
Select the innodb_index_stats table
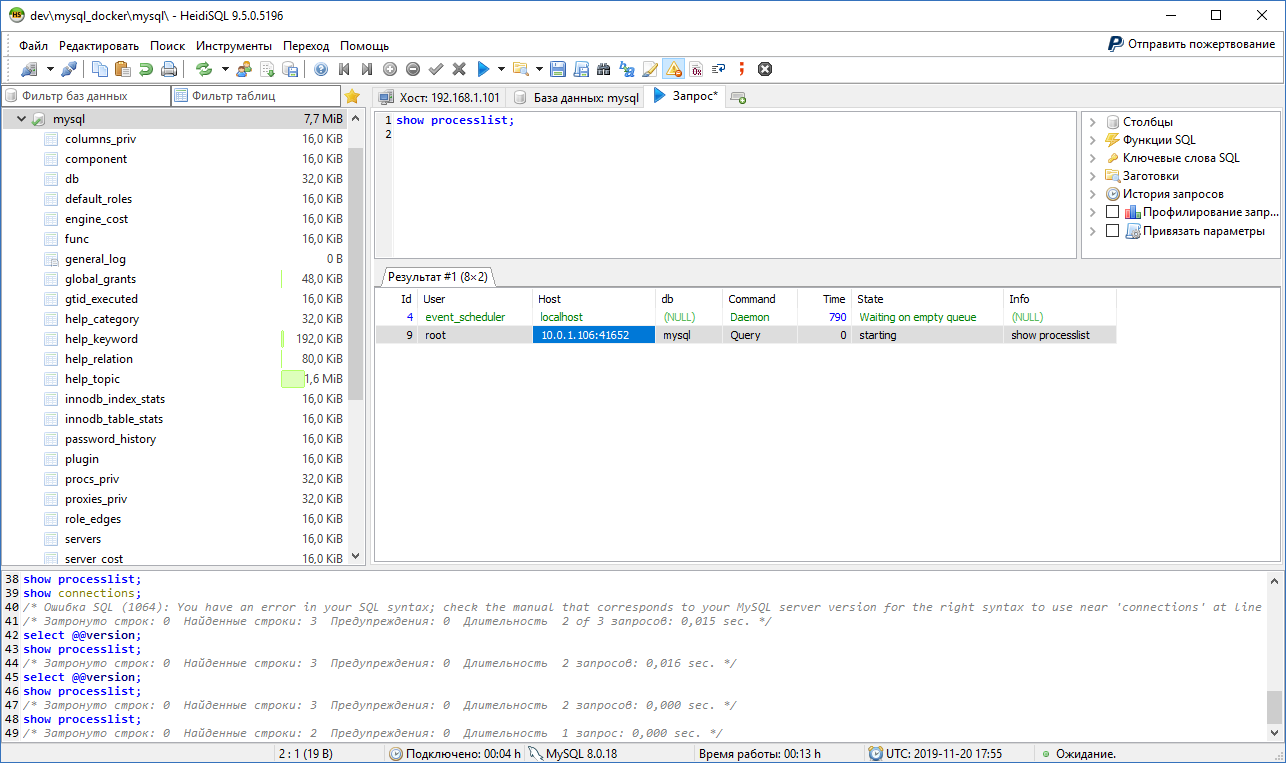tap(115, 399)
